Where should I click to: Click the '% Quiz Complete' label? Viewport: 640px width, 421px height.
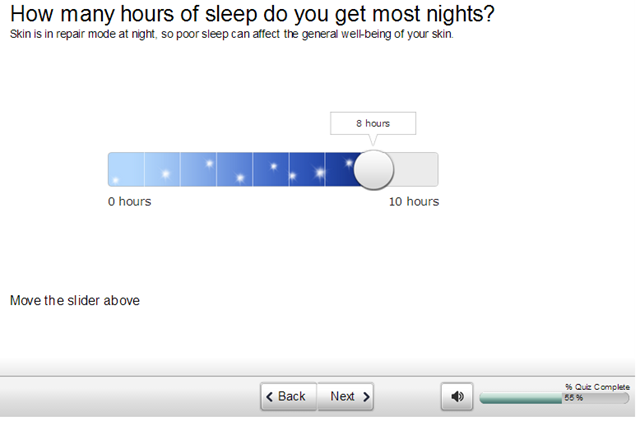597,387
